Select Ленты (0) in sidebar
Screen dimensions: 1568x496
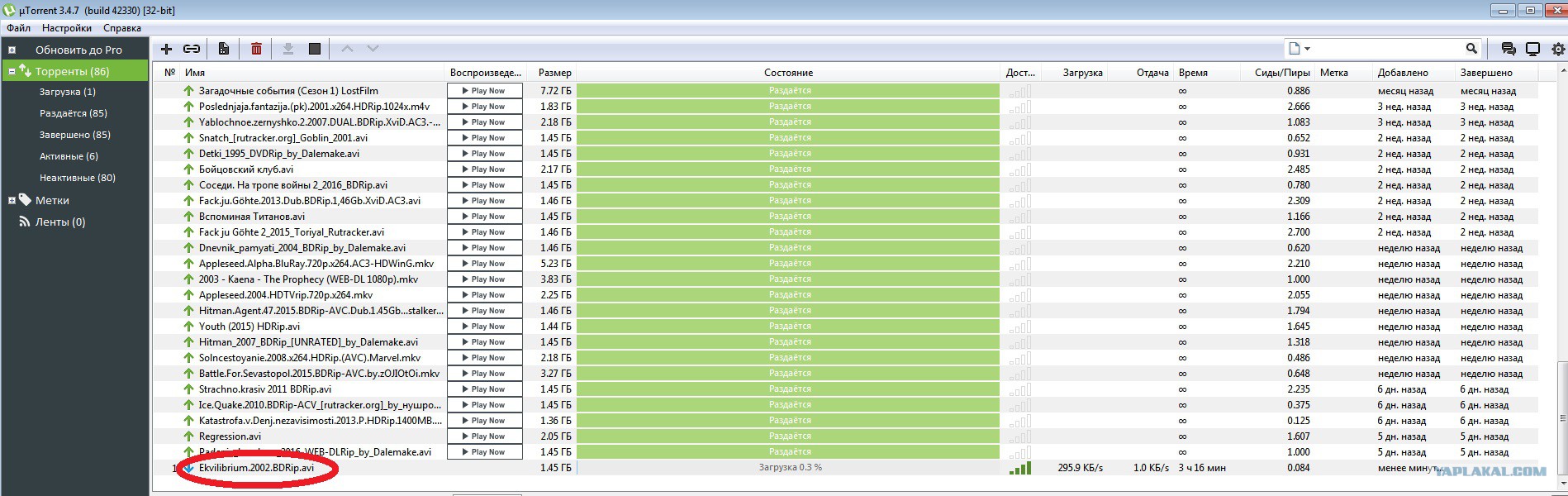pyautogui.click(x=60, y=222)
